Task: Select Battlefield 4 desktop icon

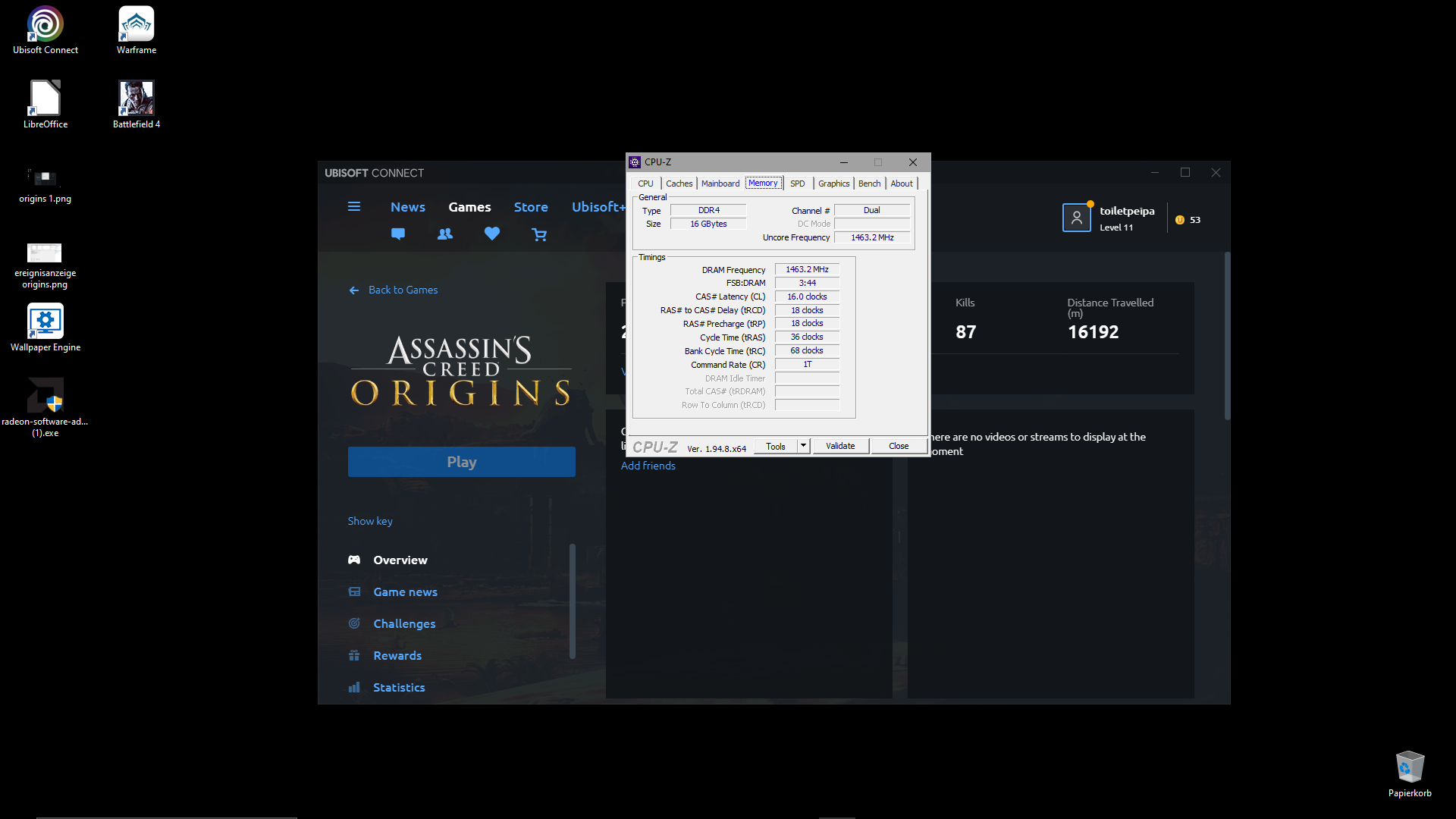Action: [x=136, y=105]
